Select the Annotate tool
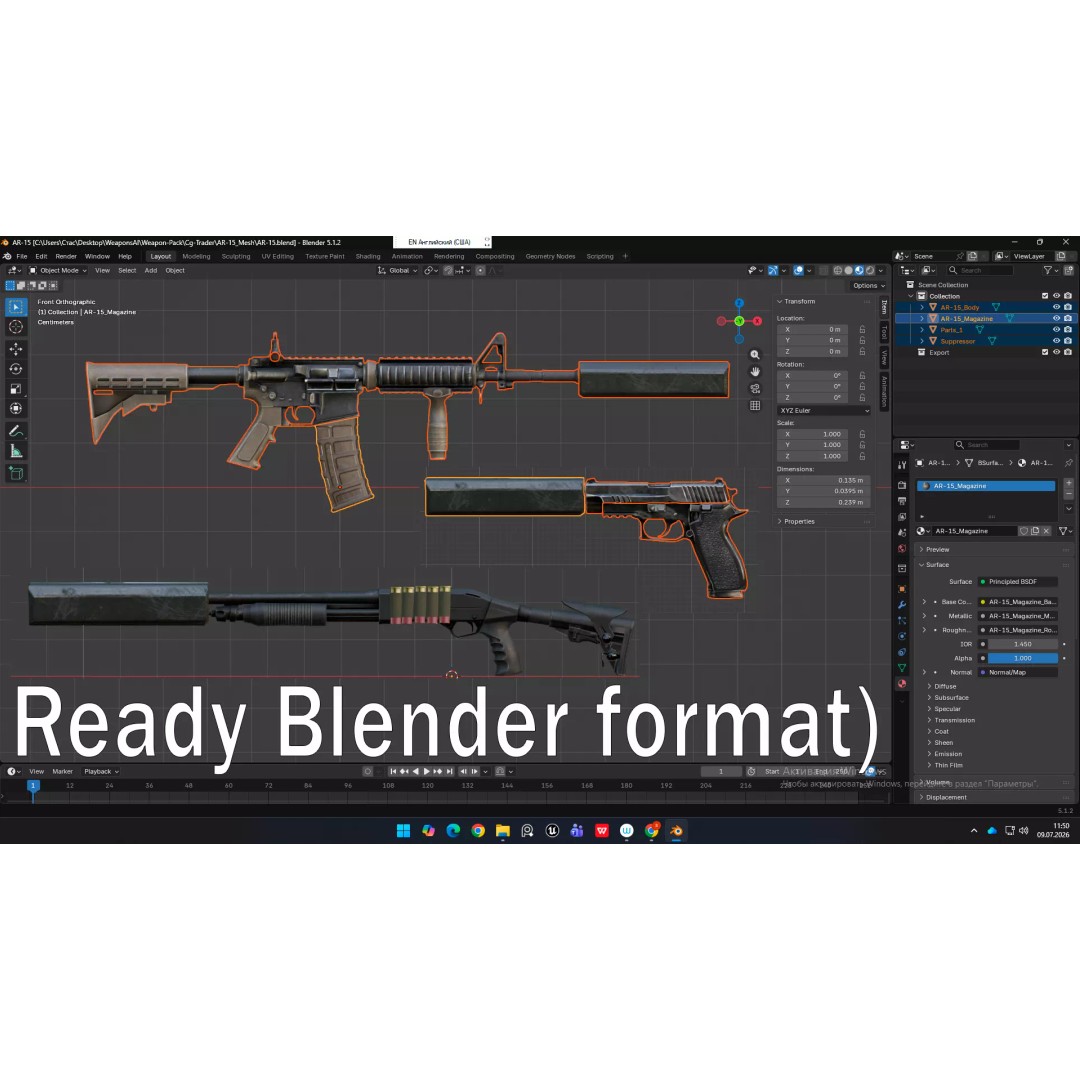1080x1080 pixels. click(x=16, y=431)
